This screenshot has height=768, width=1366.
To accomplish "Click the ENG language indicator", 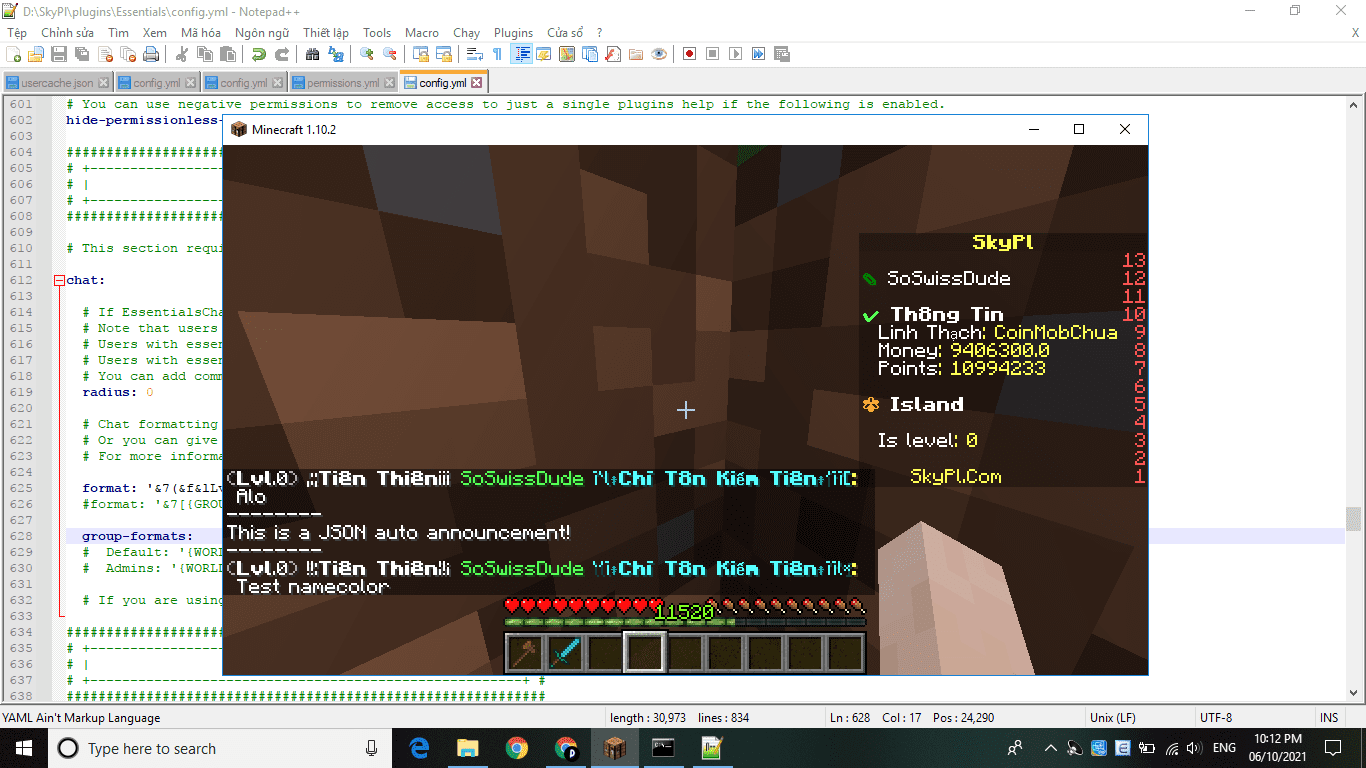I will tap(1224, 748).
